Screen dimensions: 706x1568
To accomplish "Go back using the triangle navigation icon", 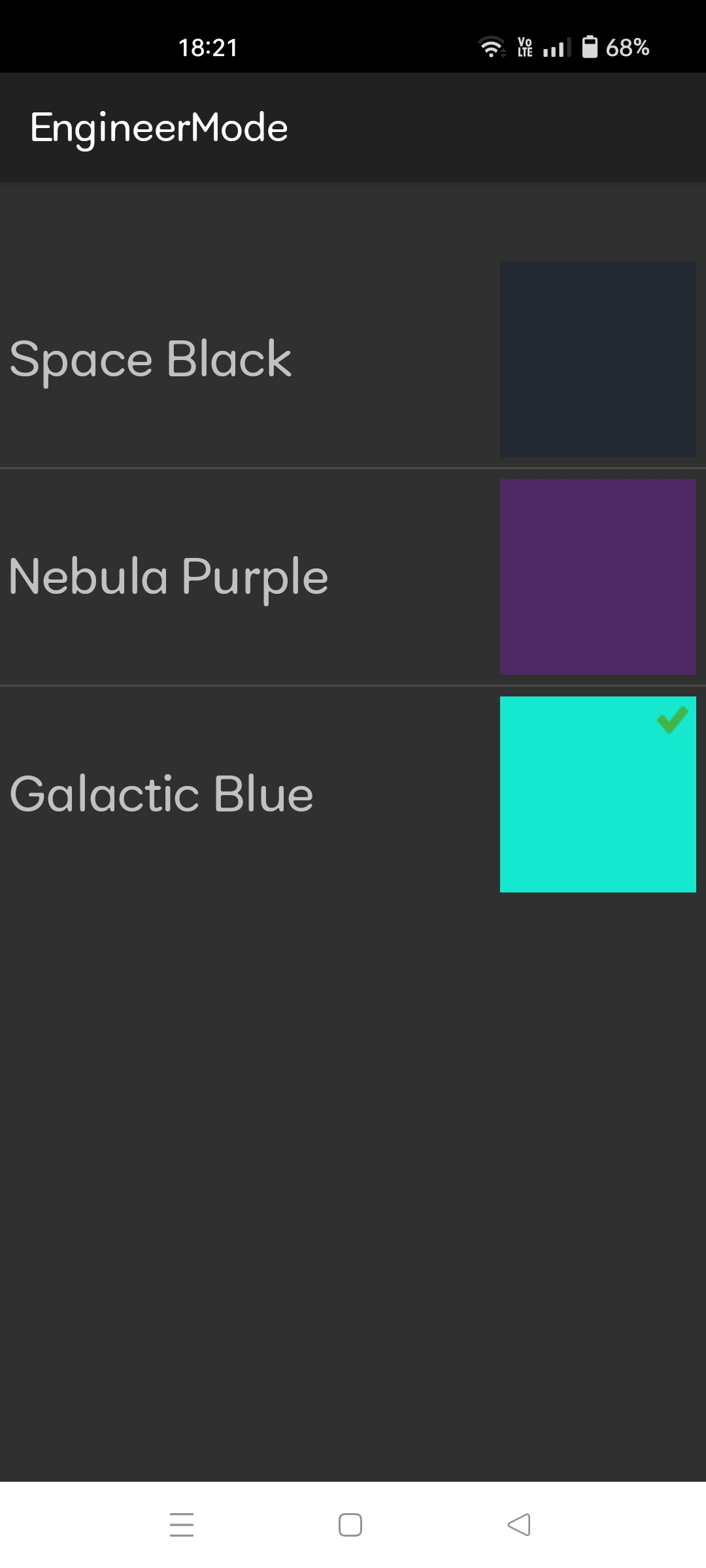I will [519, 1524].
